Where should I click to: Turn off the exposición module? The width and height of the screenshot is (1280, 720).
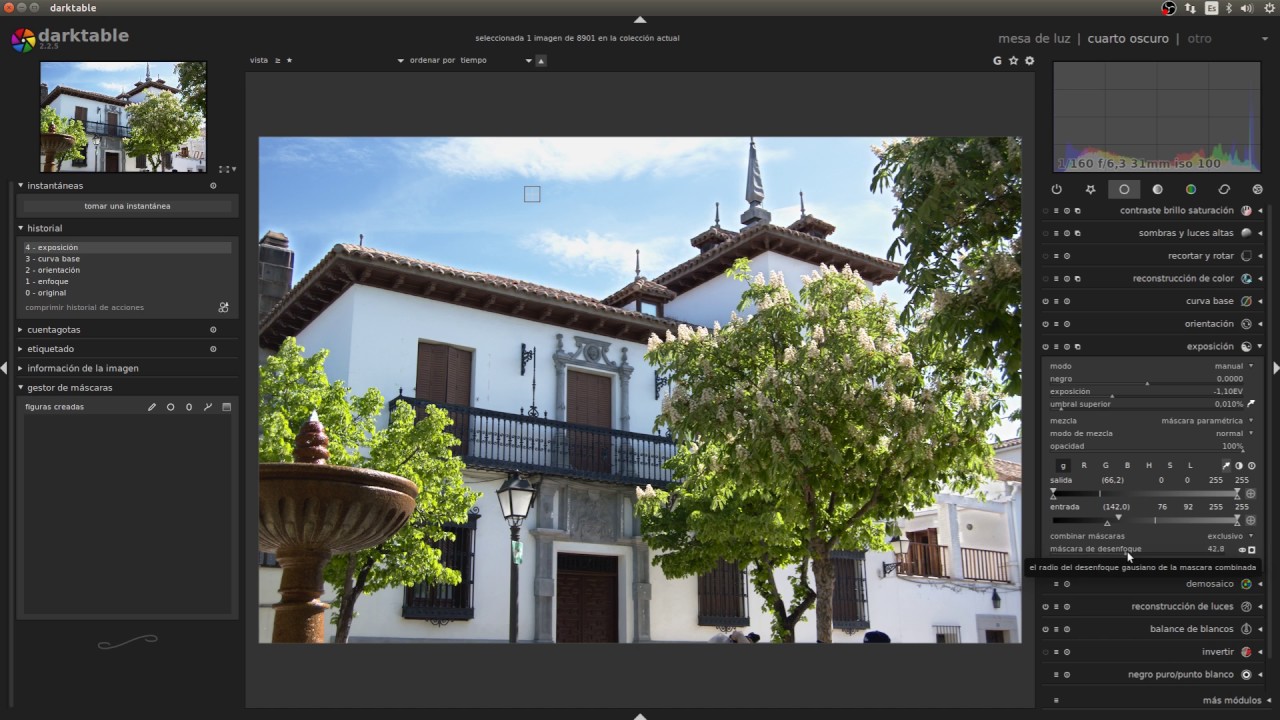[1045, 347]
